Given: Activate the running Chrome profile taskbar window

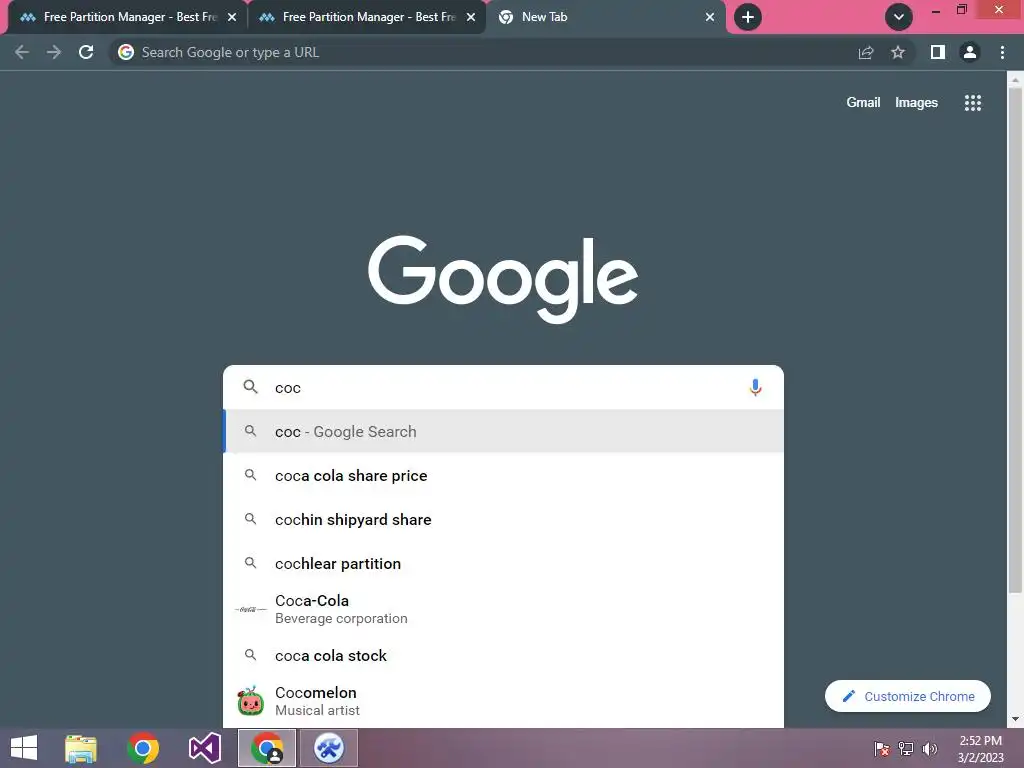Looking at the screenshot, I should (x=266, y=748).
